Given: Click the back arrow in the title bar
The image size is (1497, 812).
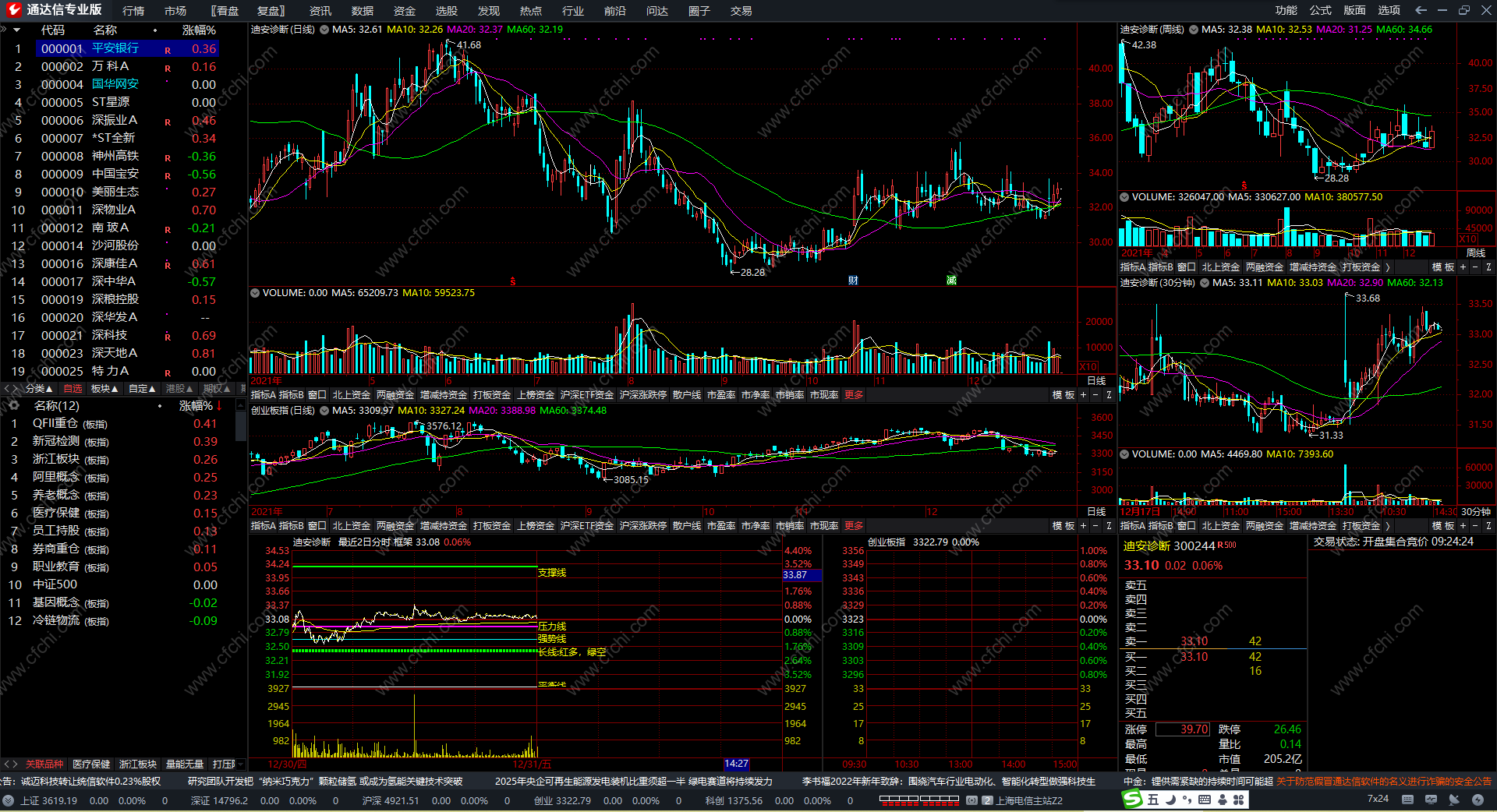Looking at the screenshot, I should coord(1421,10).
